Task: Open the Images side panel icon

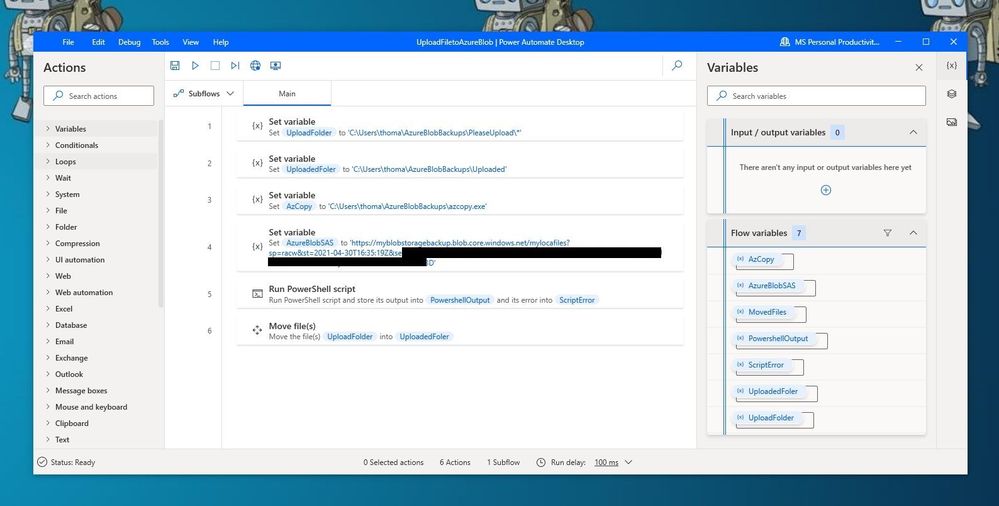Action: 951,122
